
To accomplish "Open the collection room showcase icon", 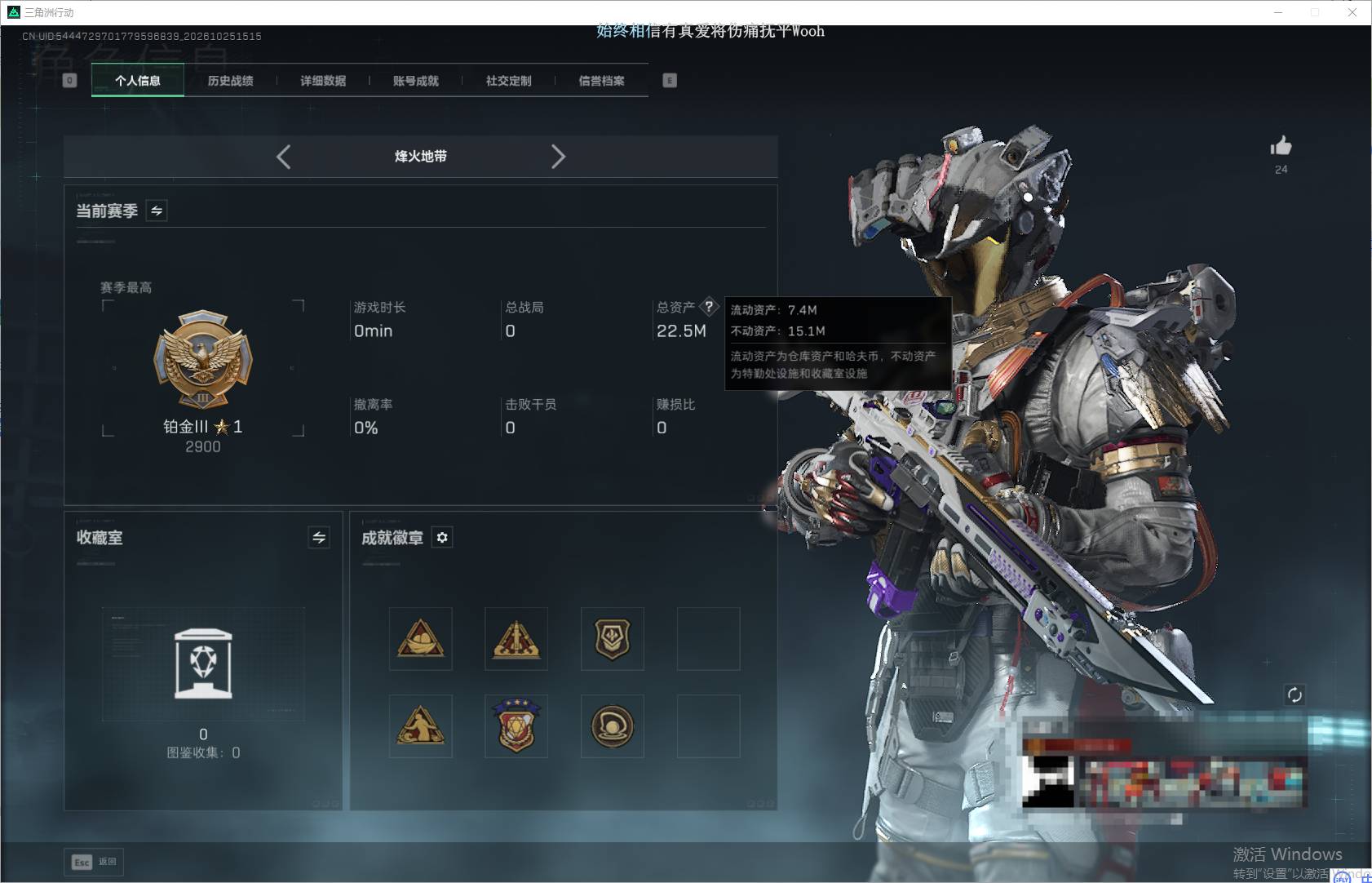I will [x=203, y=663].
